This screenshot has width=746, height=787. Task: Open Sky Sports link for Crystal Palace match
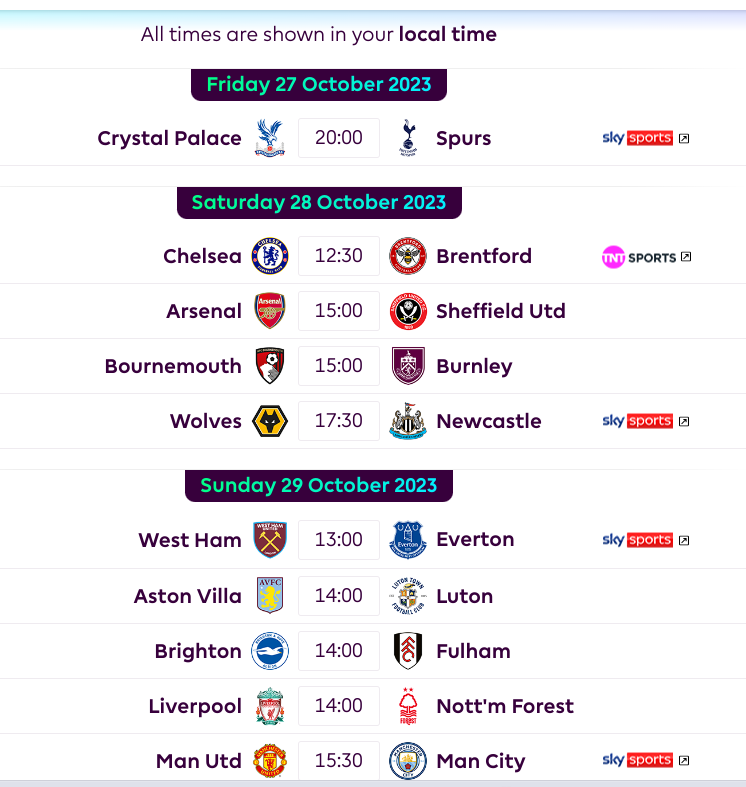coord(646,138)
